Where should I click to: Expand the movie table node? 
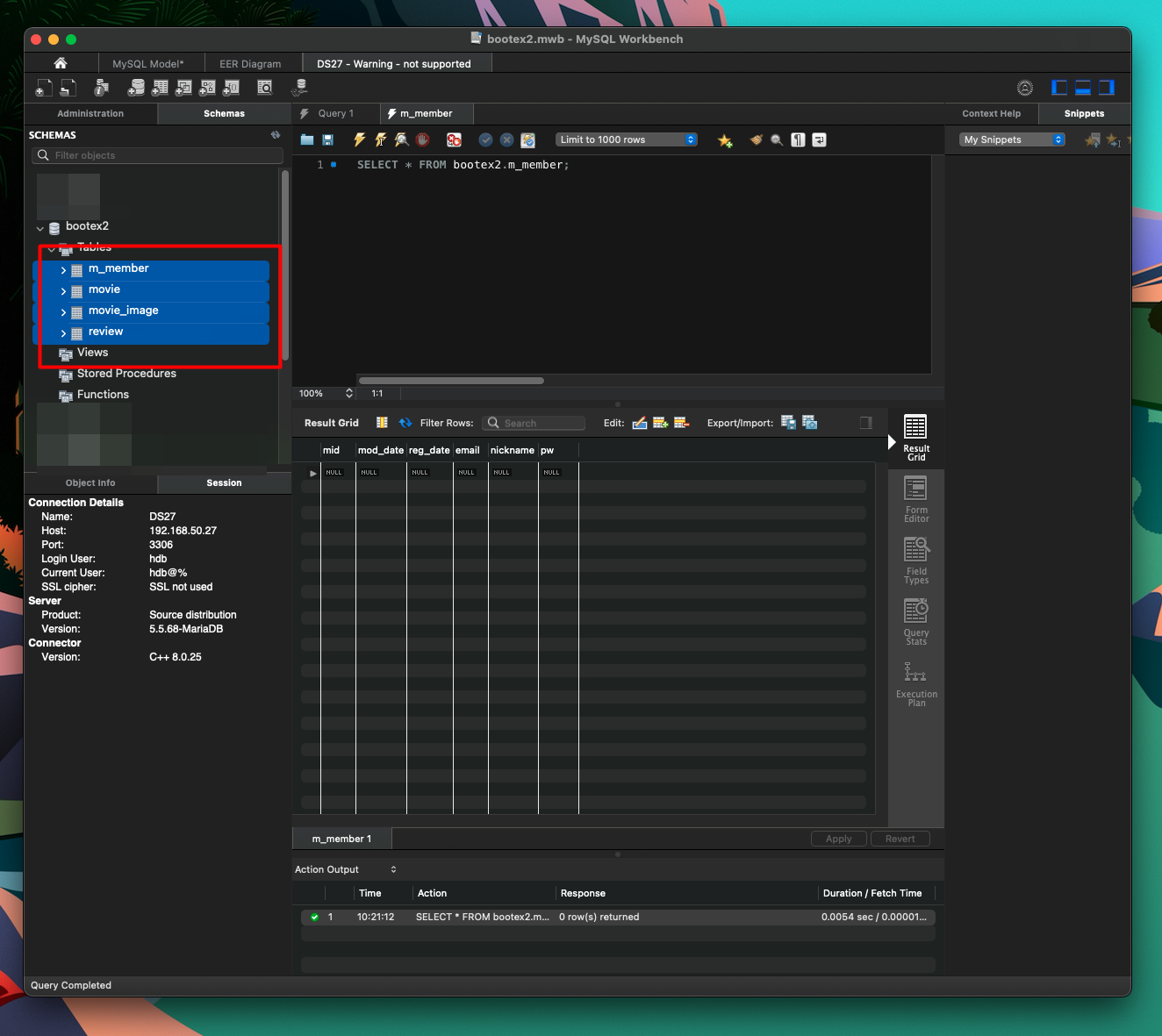coord(63,291)
